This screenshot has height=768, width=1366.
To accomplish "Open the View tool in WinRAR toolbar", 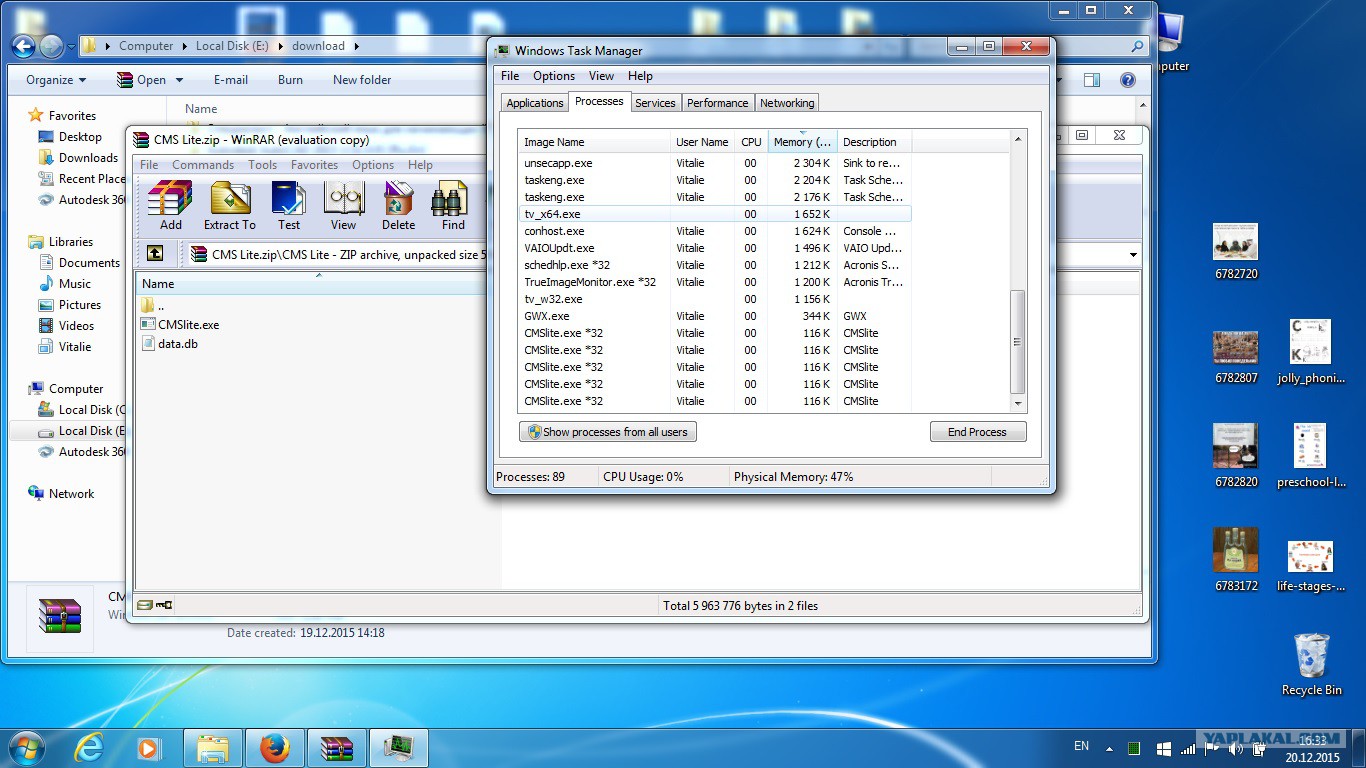I will click(x=343, y=207).
